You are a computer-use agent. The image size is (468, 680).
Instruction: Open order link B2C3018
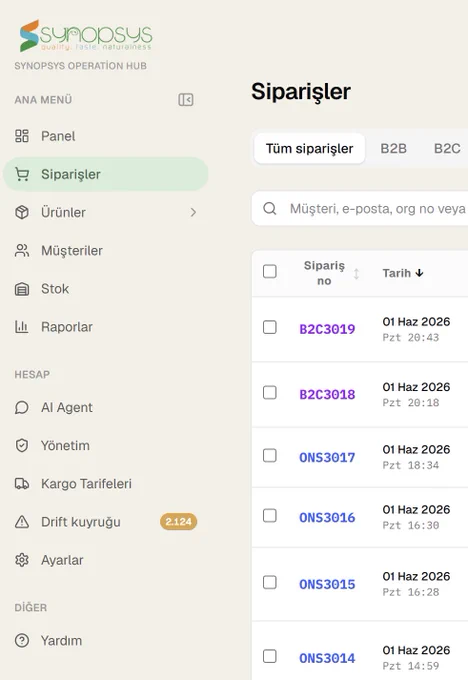(327, 395)
